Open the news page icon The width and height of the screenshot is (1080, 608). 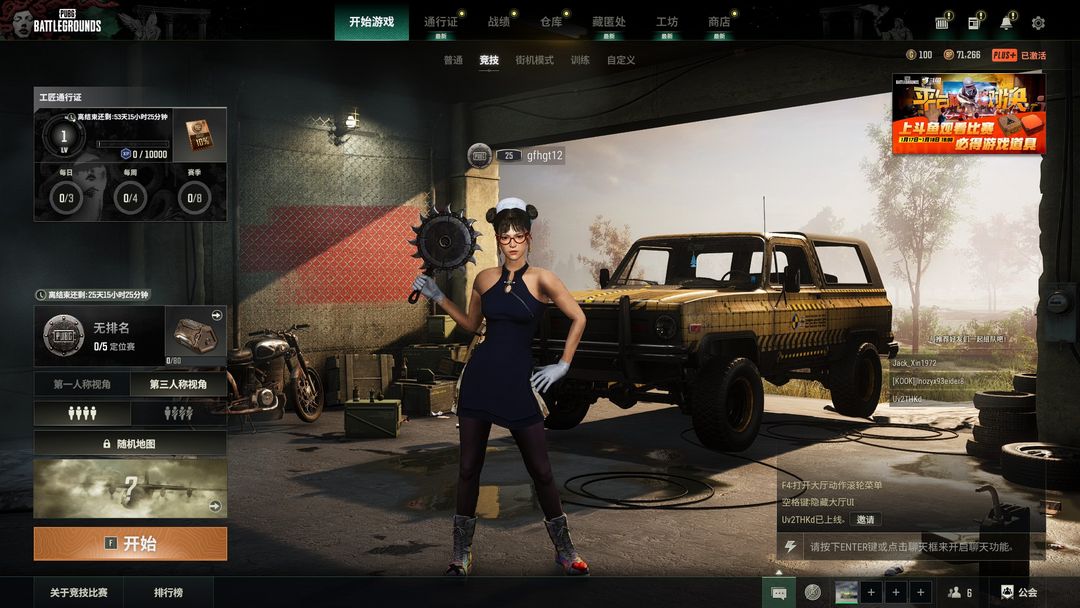974,23
